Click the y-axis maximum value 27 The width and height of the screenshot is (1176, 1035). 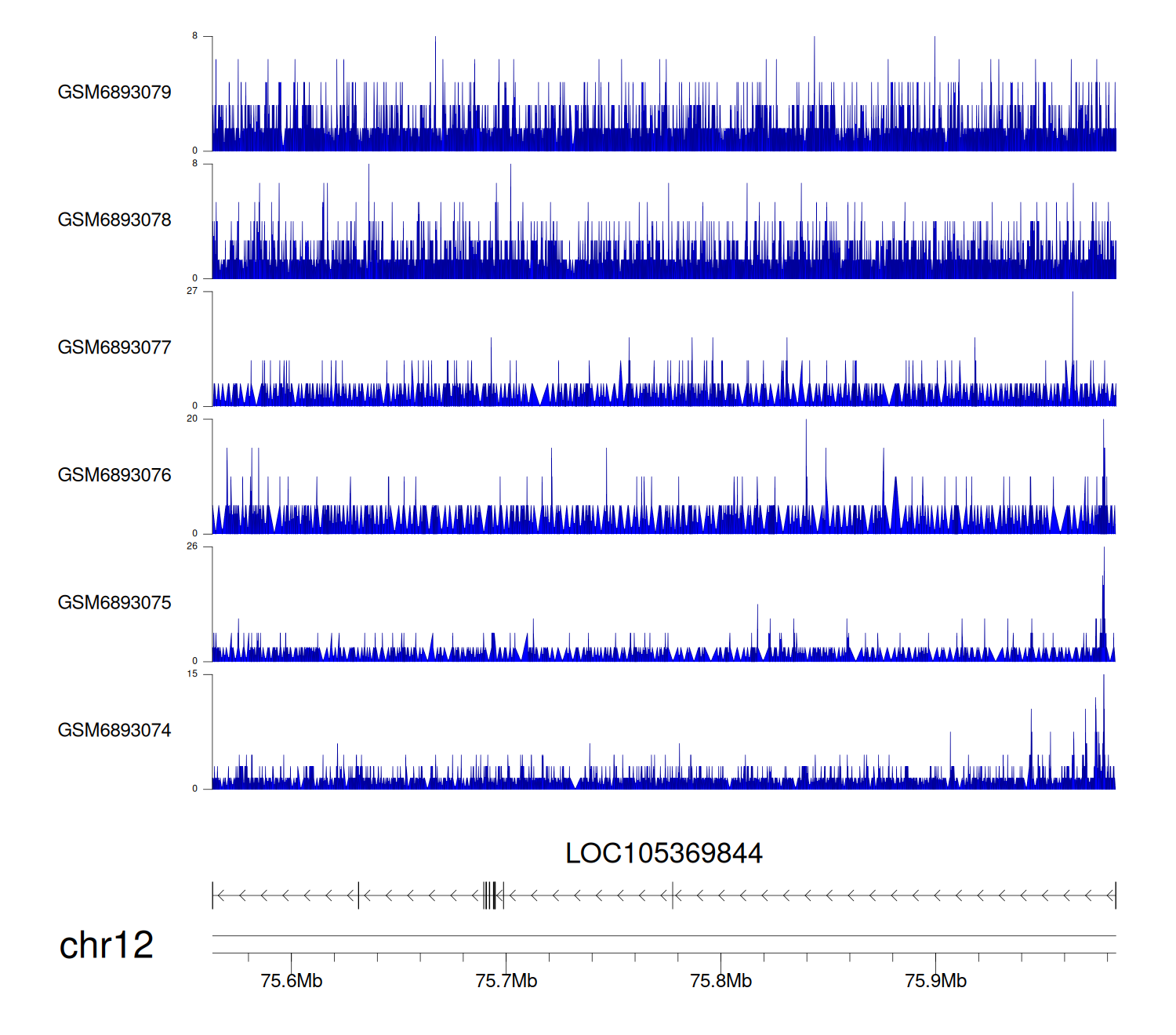pyautogui.click(x=192, y=291)
